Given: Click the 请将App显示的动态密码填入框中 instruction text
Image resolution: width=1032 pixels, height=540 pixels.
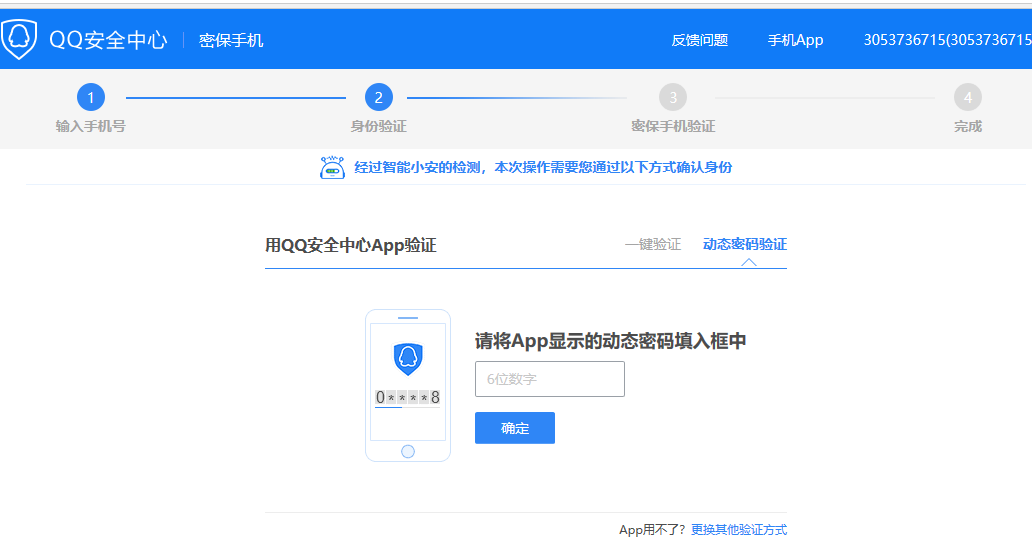Looking at the screenshot, I should coord(610,341).
